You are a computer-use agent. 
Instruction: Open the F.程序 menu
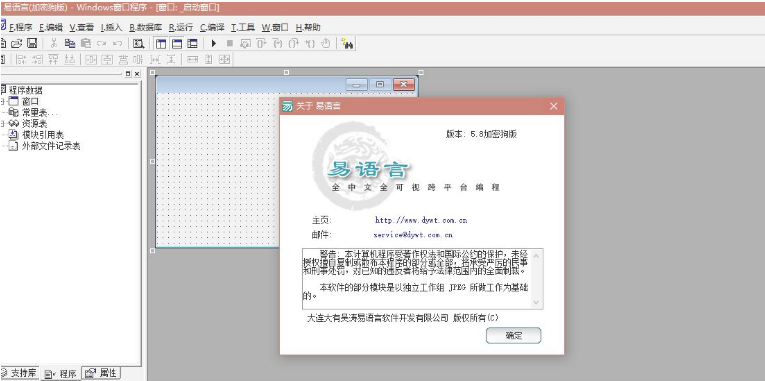coord(21,27)
